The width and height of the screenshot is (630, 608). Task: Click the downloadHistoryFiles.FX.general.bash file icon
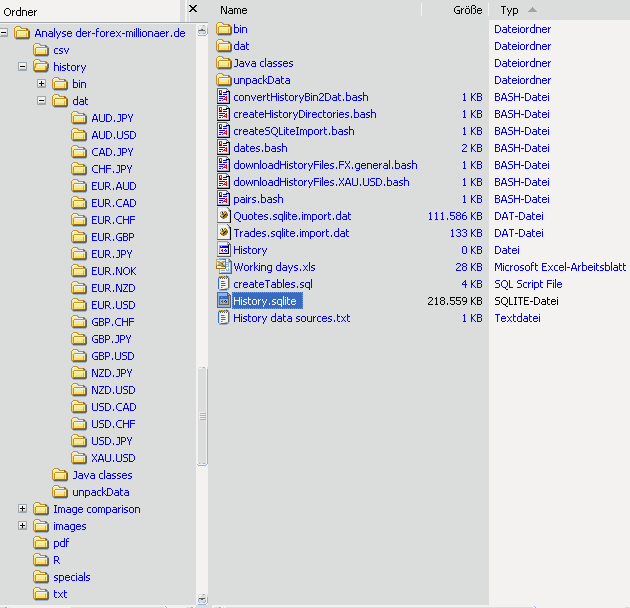point(223,165)
